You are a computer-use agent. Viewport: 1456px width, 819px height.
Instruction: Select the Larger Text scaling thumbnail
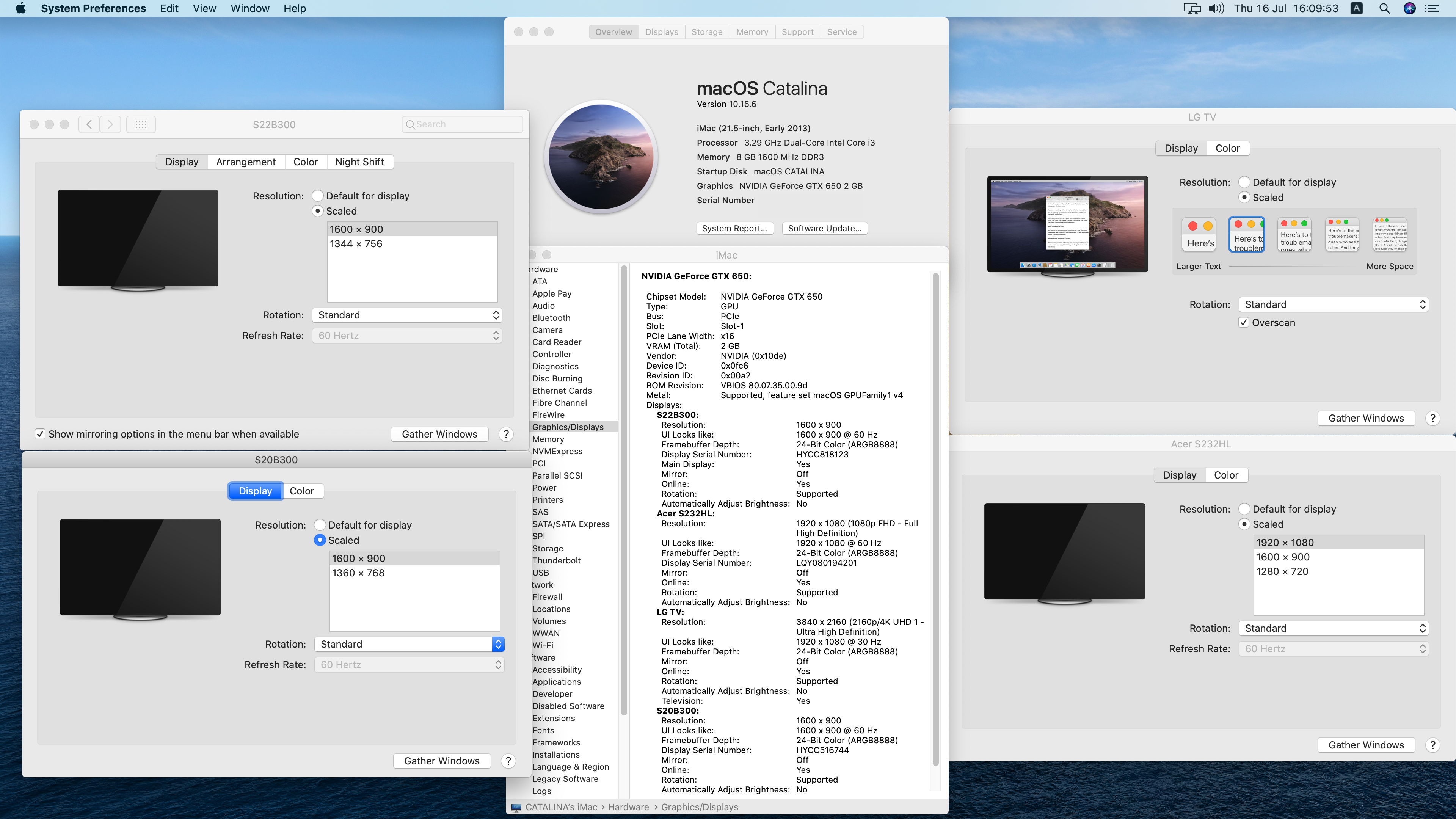pyautogui.click(x=1199, y=234)
